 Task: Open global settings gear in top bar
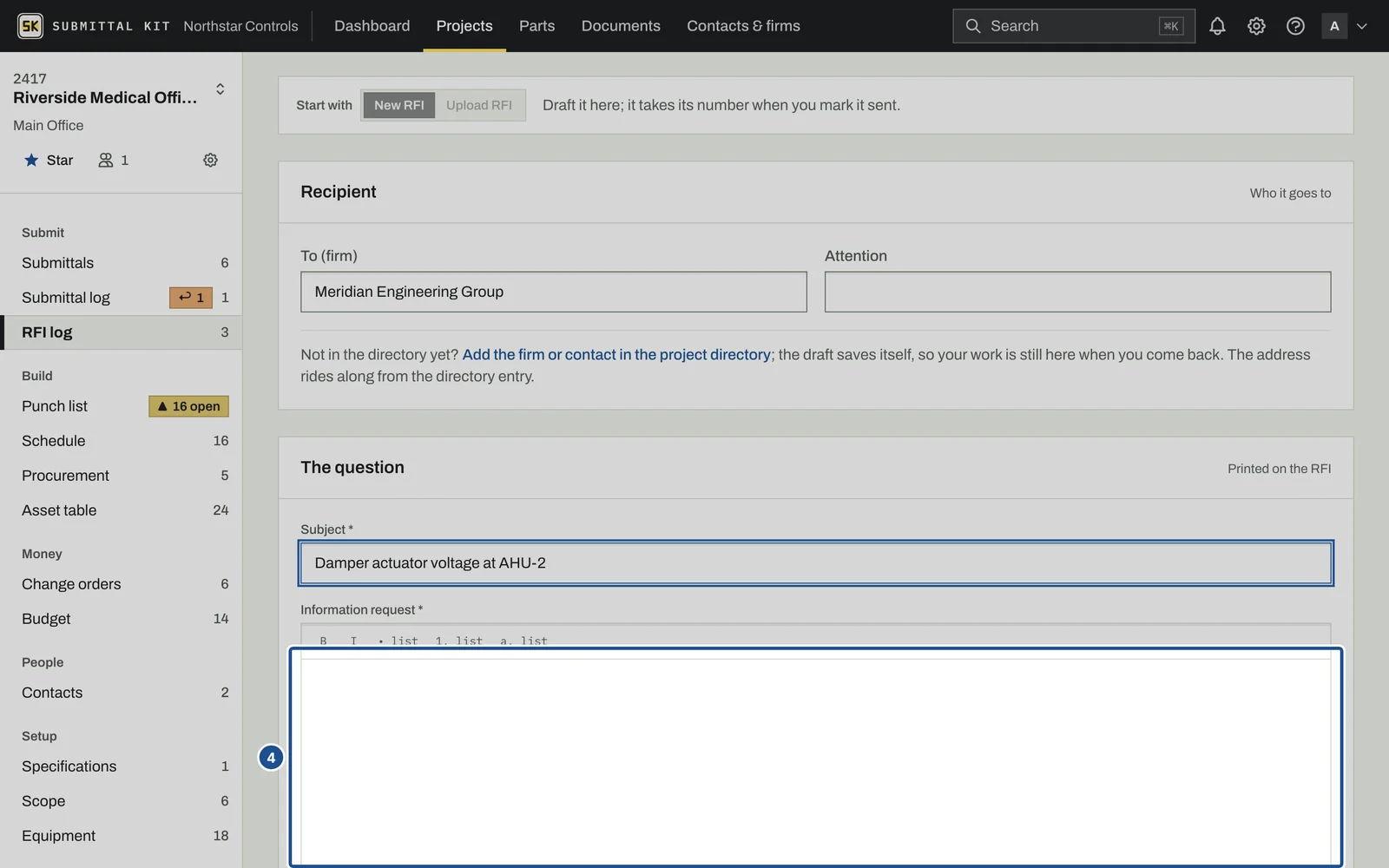point(1256,26)
